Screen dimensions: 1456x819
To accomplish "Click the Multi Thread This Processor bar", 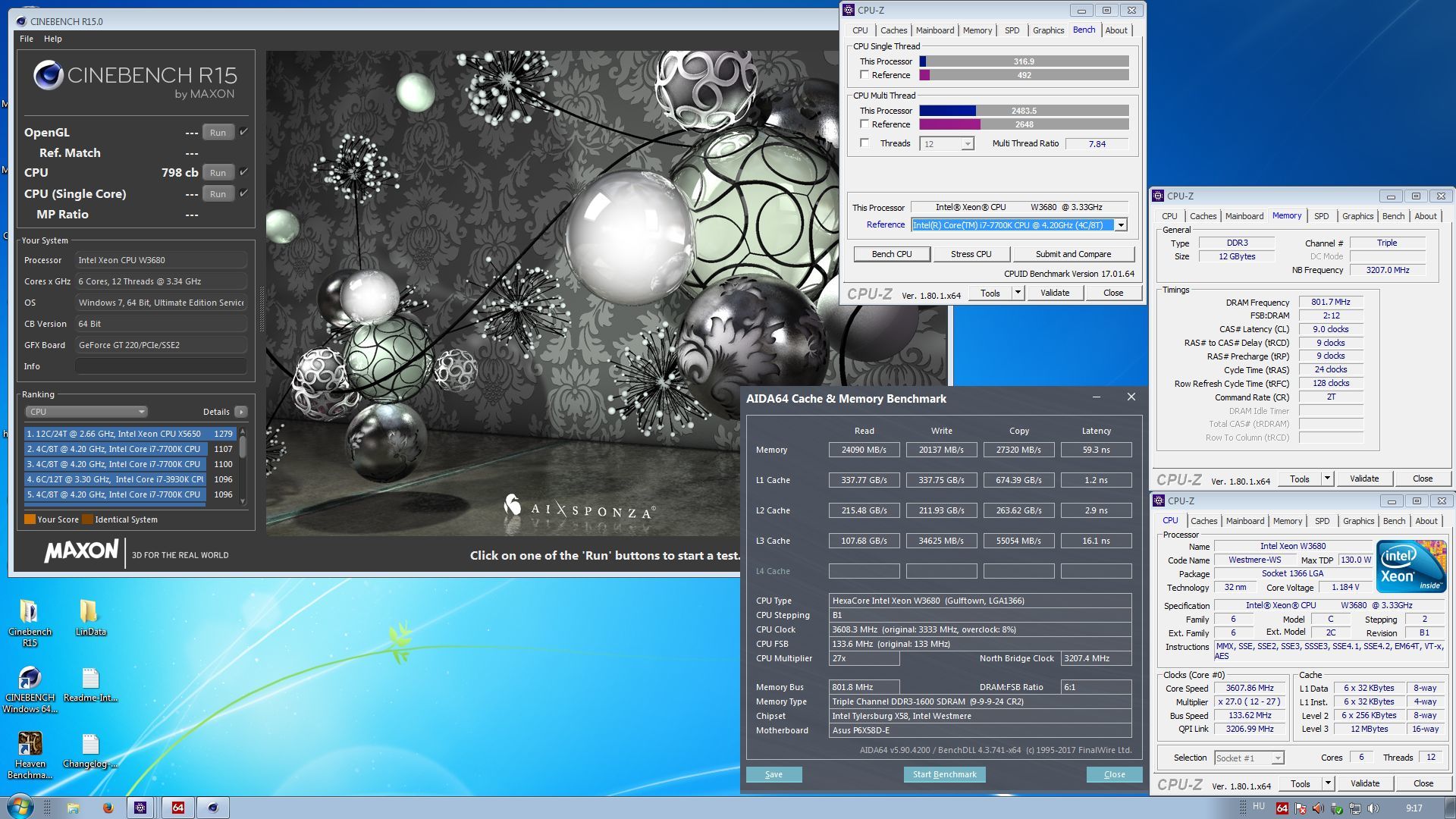I will click(x=1024, y=111).
